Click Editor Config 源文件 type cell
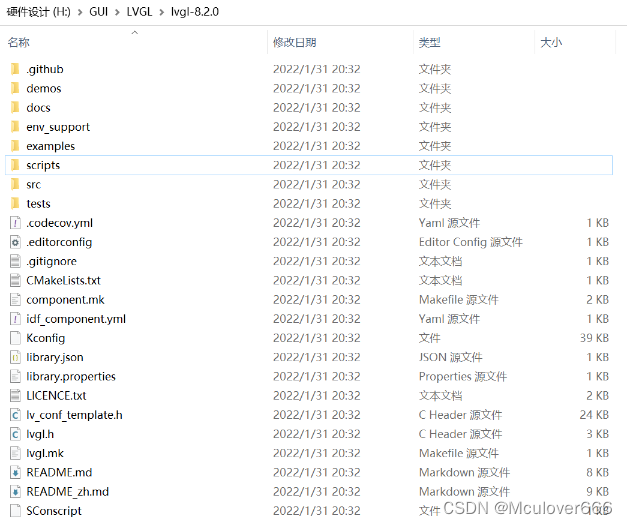This screenshot has width=627, height=524. [x=471, y=242]
